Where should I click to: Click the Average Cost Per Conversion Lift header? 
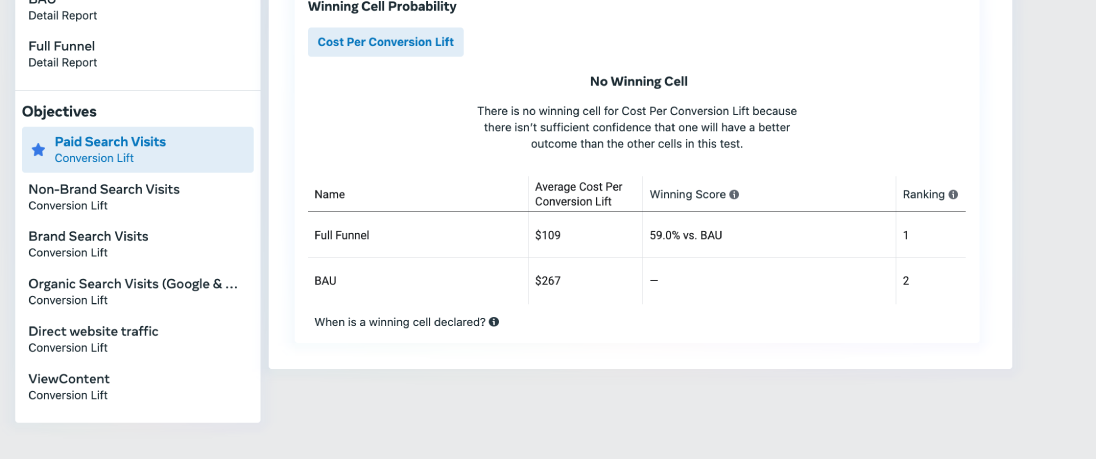tap(579, 194)
